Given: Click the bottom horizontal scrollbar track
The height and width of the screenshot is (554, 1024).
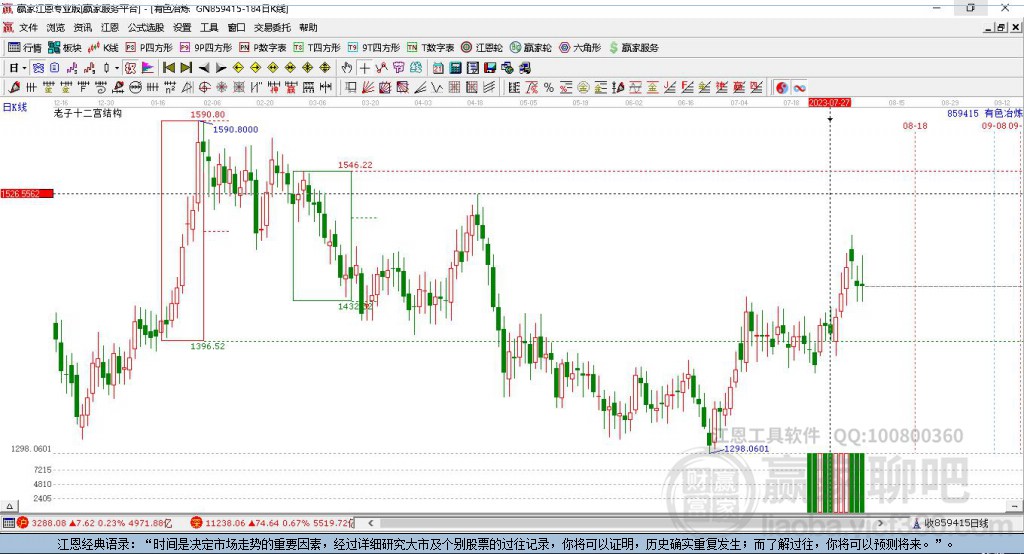Looking at the screenshot, I should [625, 523].
